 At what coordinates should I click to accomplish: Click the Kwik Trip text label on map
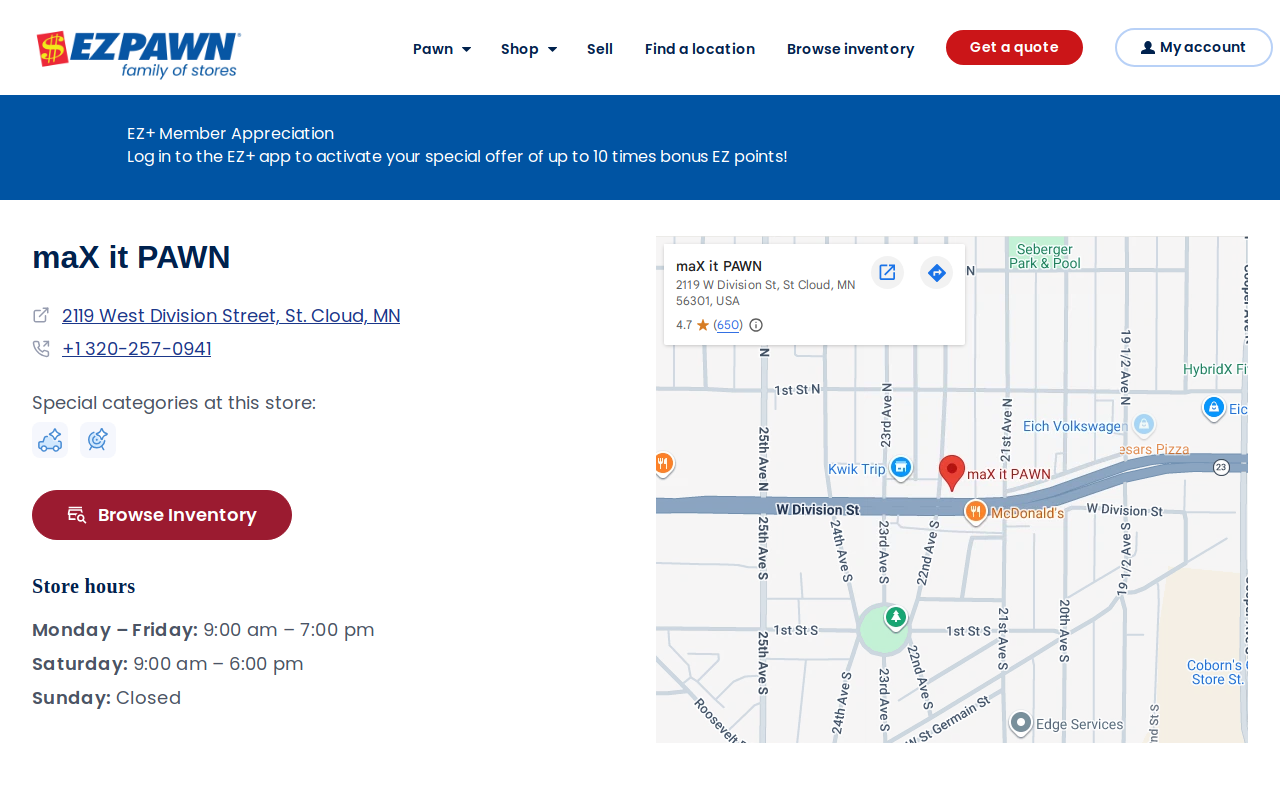(x=857, y=469)
